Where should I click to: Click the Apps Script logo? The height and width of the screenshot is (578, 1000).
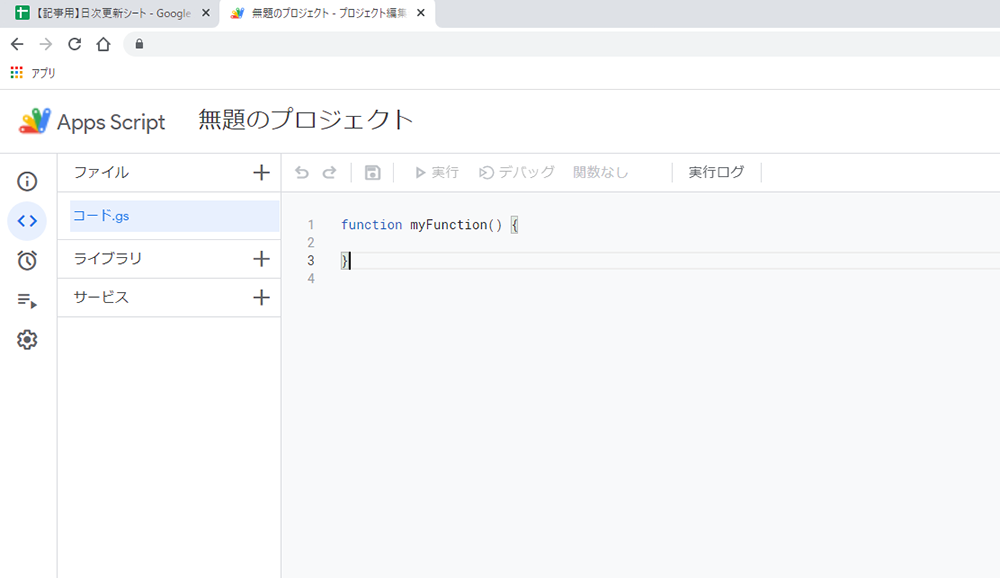pyautogui.click(x=92, y=121)
